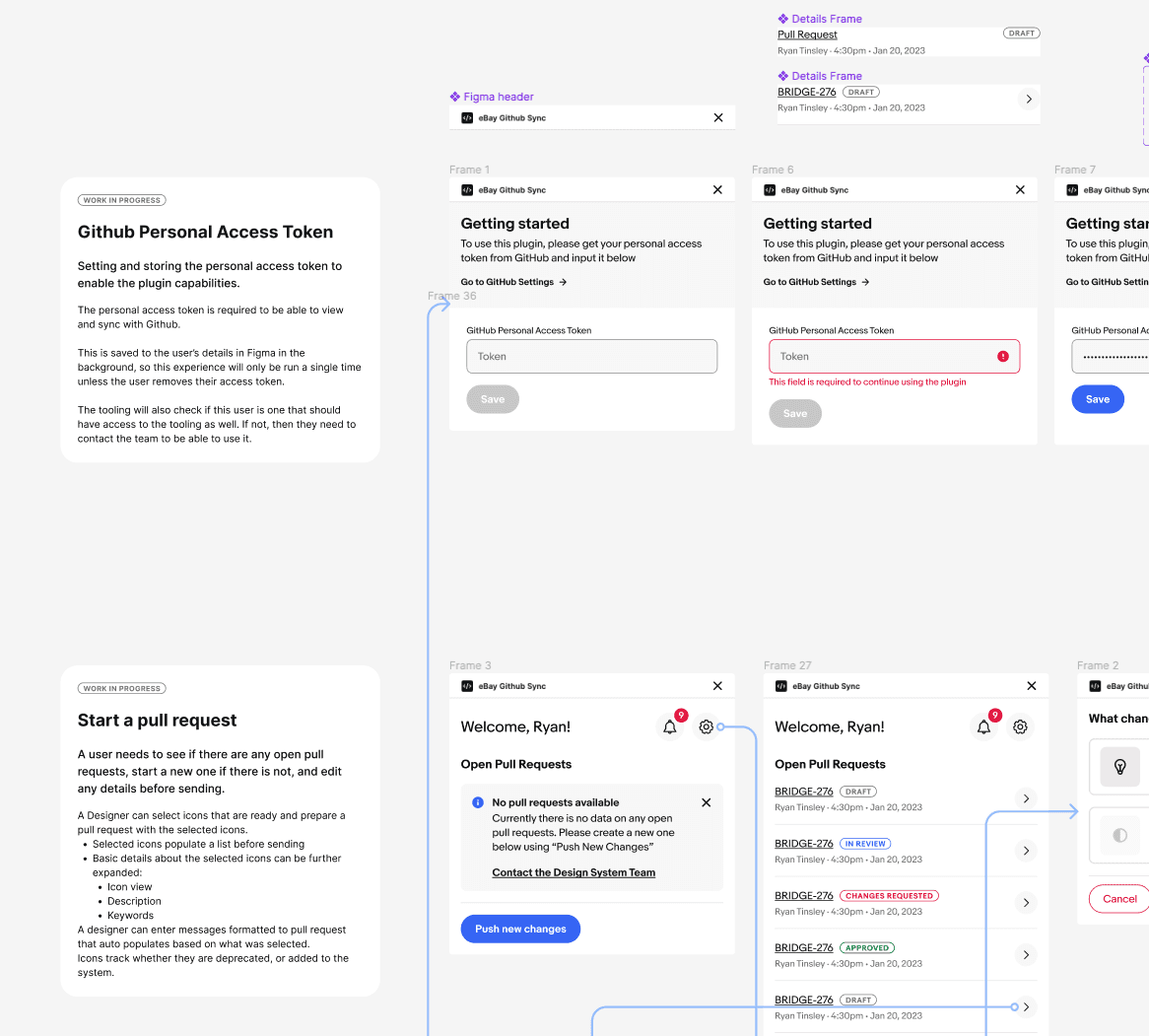Click the disabled Save button in Frame 1
The width and height of the screenshot is (1149, 1036).
click(x=493, y=399)
